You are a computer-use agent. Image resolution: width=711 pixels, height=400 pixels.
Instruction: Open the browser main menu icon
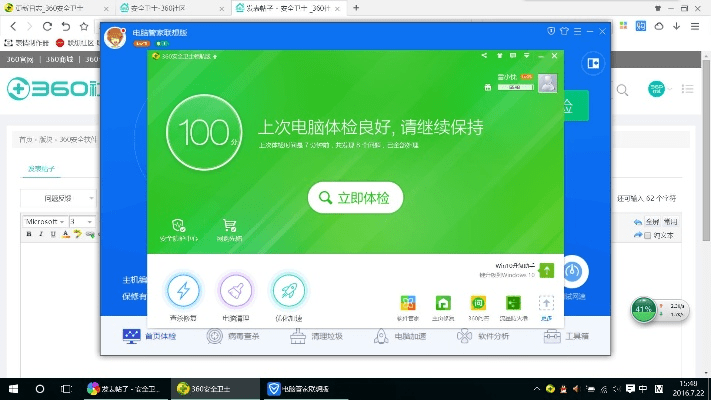(695, 26)
